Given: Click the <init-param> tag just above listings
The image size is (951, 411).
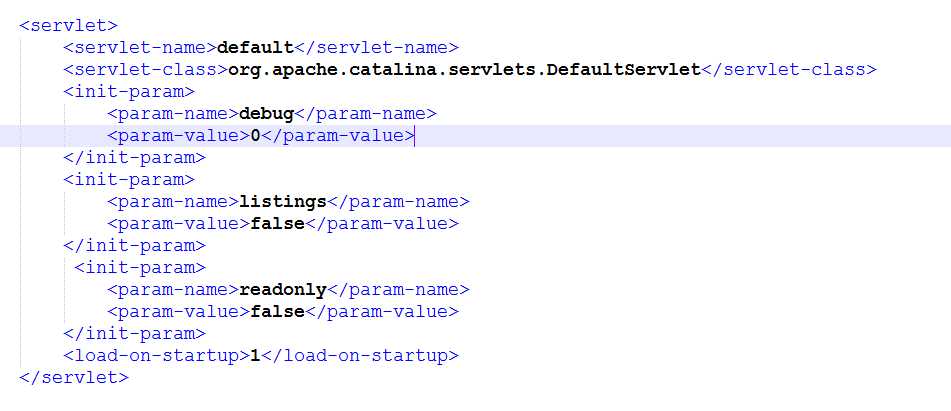Looking at the screenshot, I should [129, 179].
